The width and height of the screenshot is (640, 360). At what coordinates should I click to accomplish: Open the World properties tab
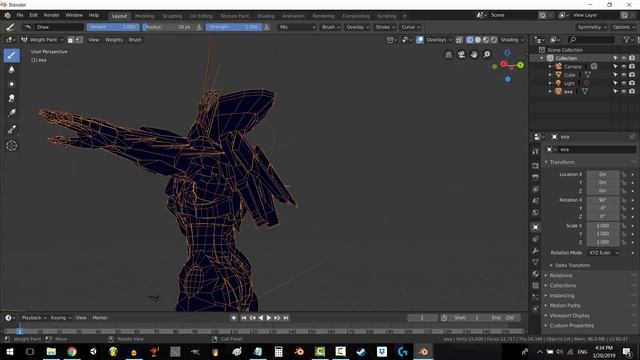coord(536,213)
